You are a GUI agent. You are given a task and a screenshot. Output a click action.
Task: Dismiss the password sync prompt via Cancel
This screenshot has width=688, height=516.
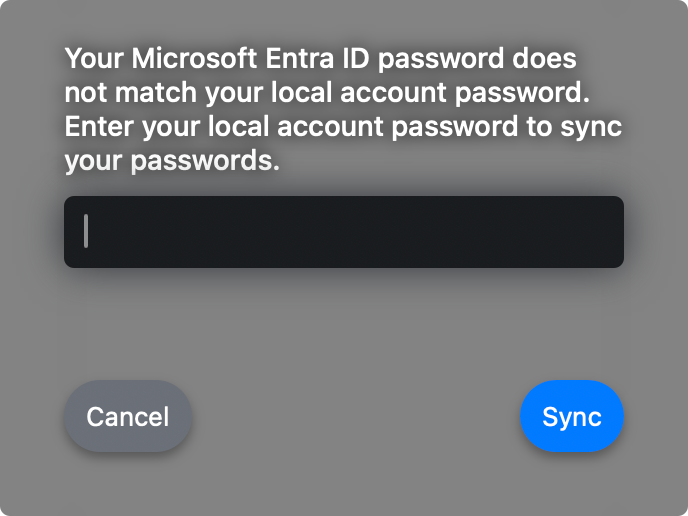128,416
